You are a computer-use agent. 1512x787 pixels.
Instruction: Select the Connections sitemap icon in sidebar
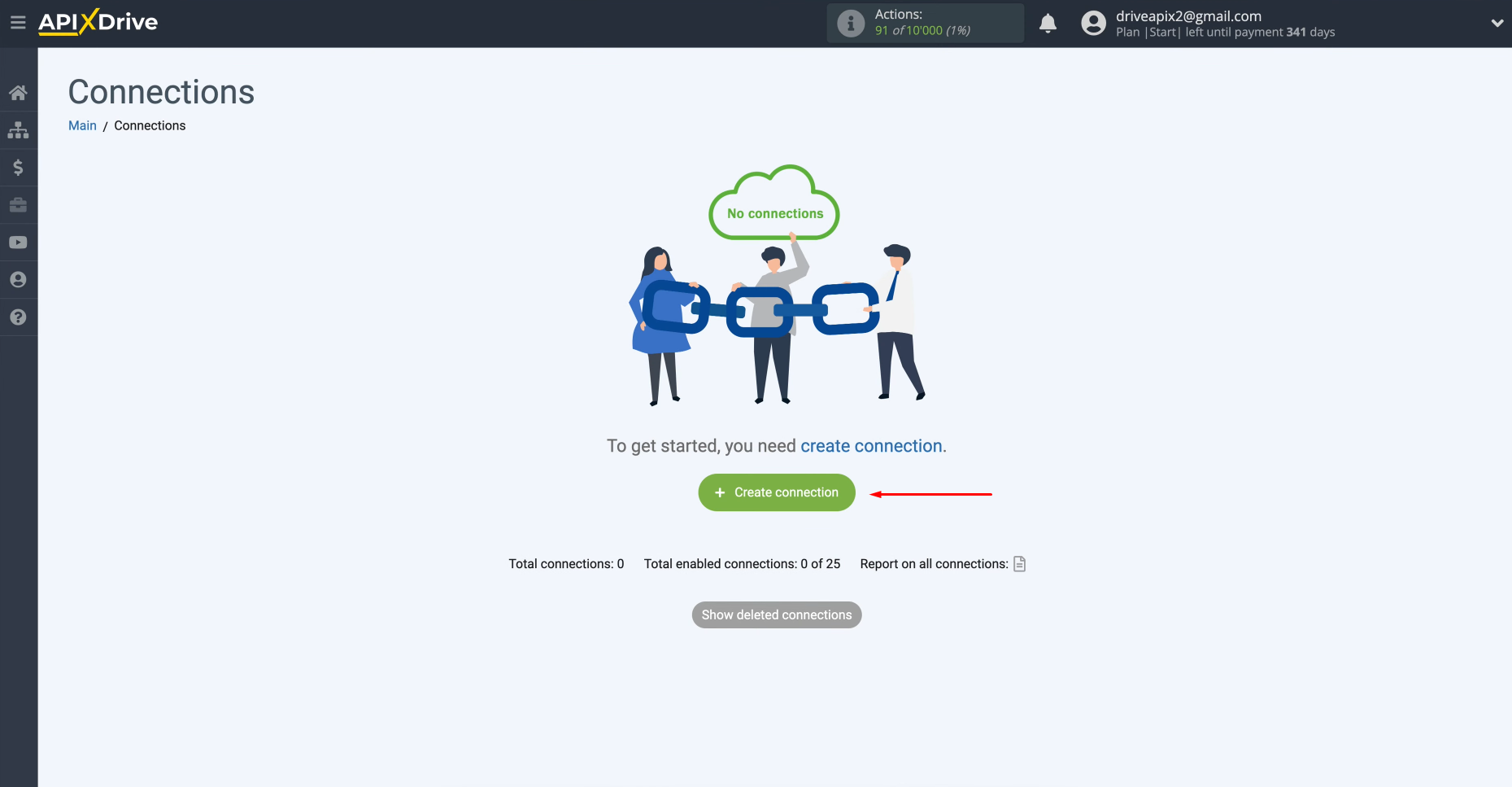18,129
